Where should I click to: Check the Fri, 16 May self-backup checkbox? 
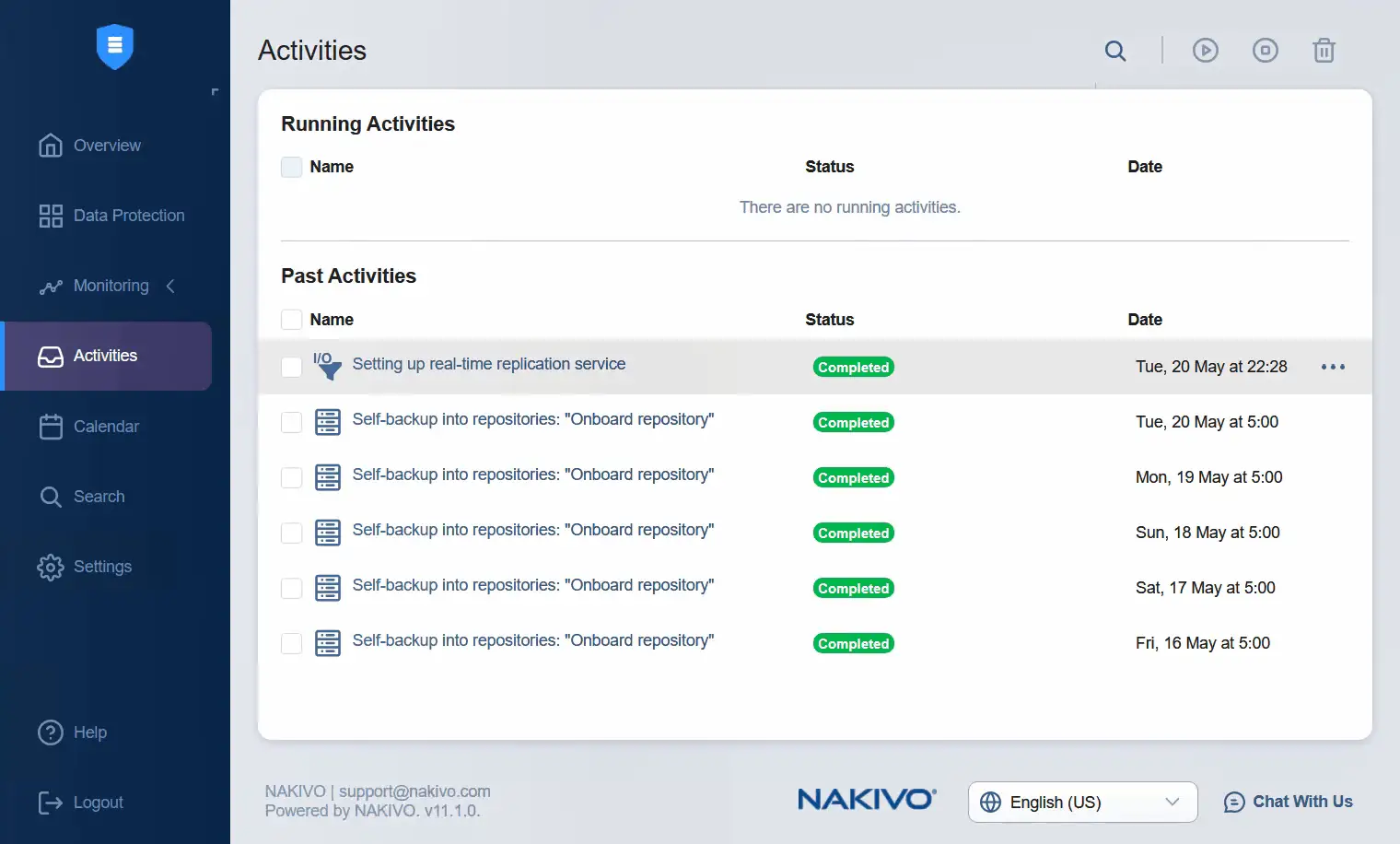tap(291, 643)
